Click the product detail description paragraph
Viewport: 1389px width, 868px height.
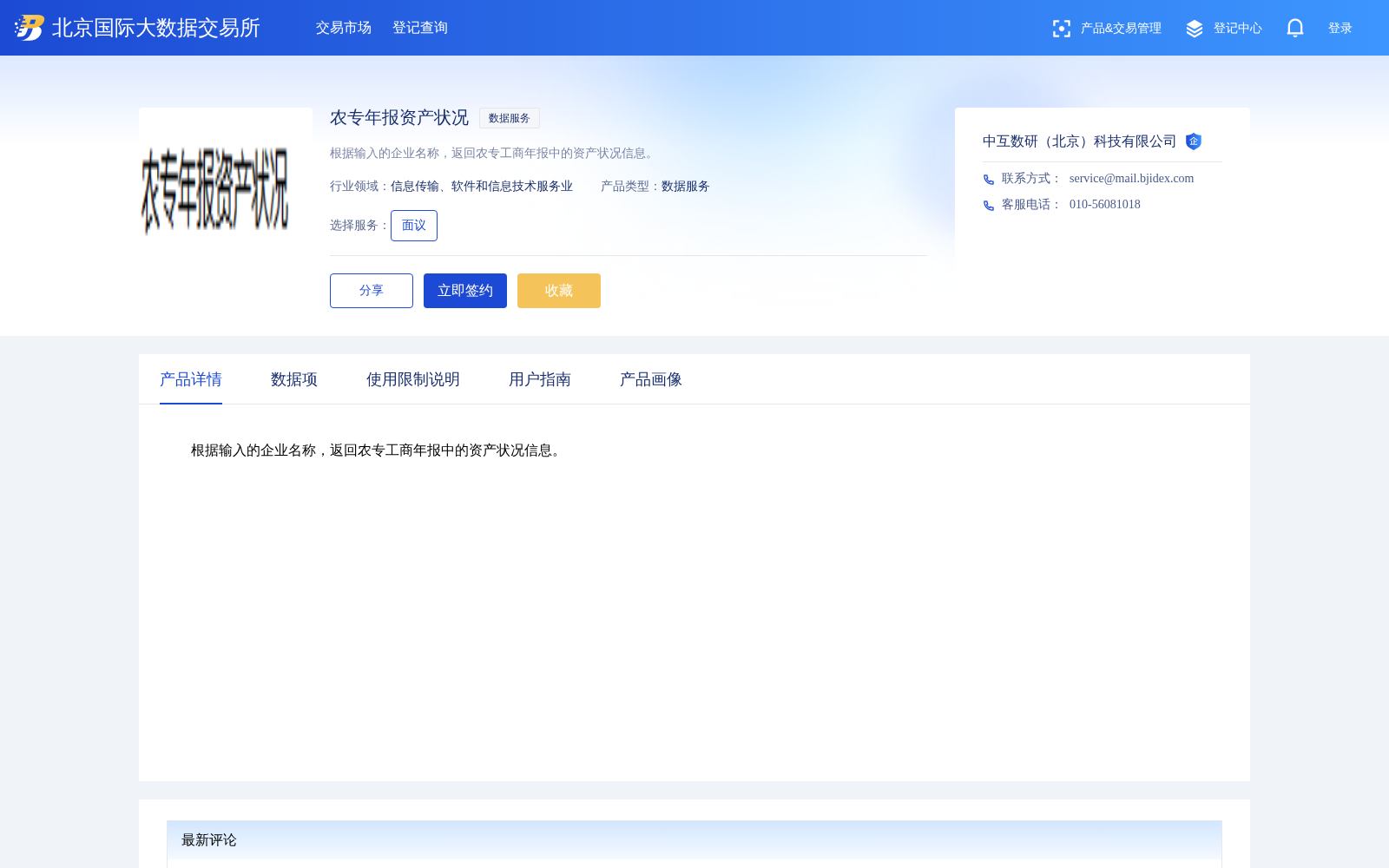click(x=379, y=450)
